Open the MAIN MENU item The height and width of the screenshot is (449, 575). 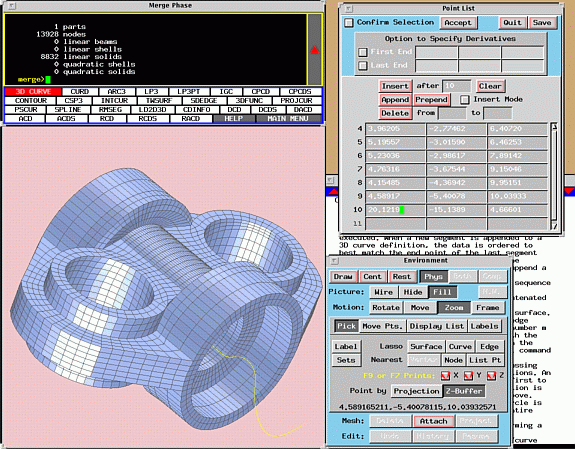point(288,118)
